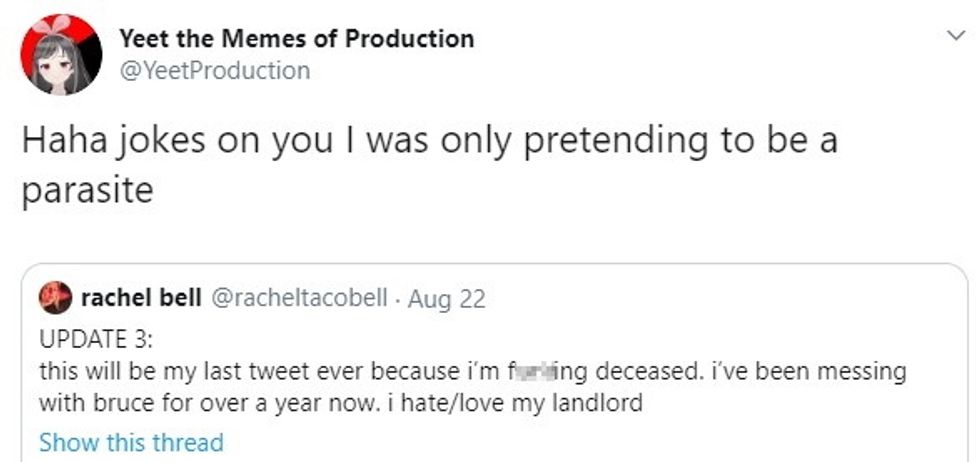The width and height of the screenshot is (980, 462).
Task: Click rachel bell's small profile picture
Action: tap(53, 298)
